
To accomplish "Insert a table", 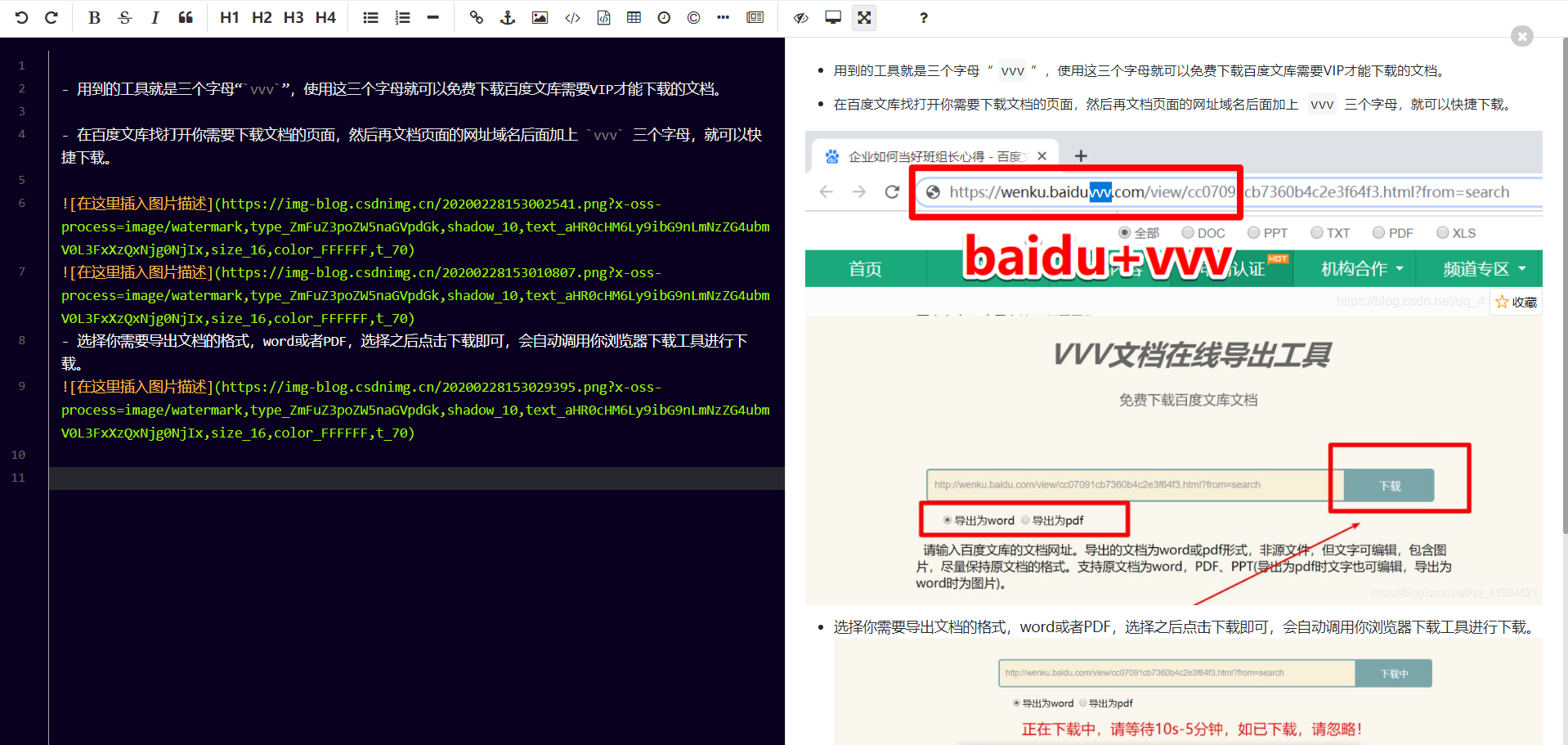I will pyautogui.click(x=634, y=17).
